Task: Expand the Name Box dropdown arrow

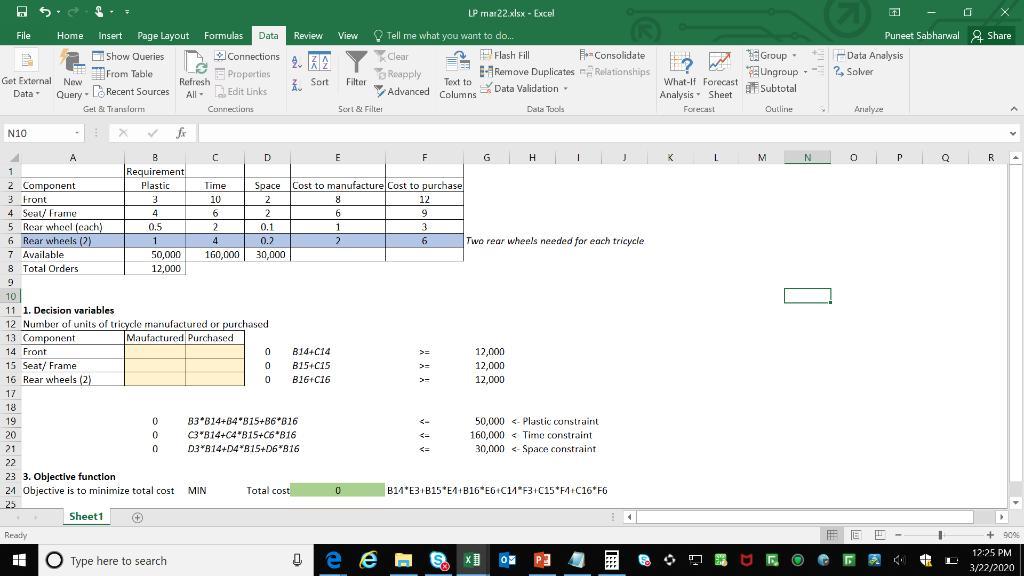Action: point(76,133)
